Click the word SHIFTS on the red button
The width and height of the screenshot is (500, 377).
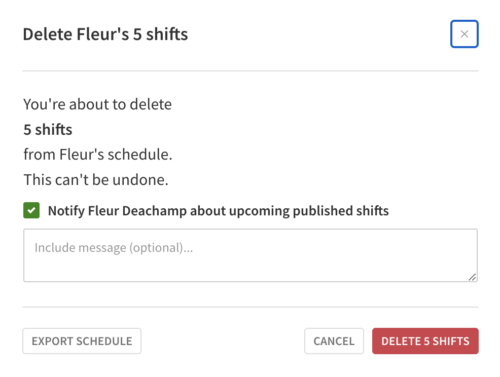coord(451,341)
